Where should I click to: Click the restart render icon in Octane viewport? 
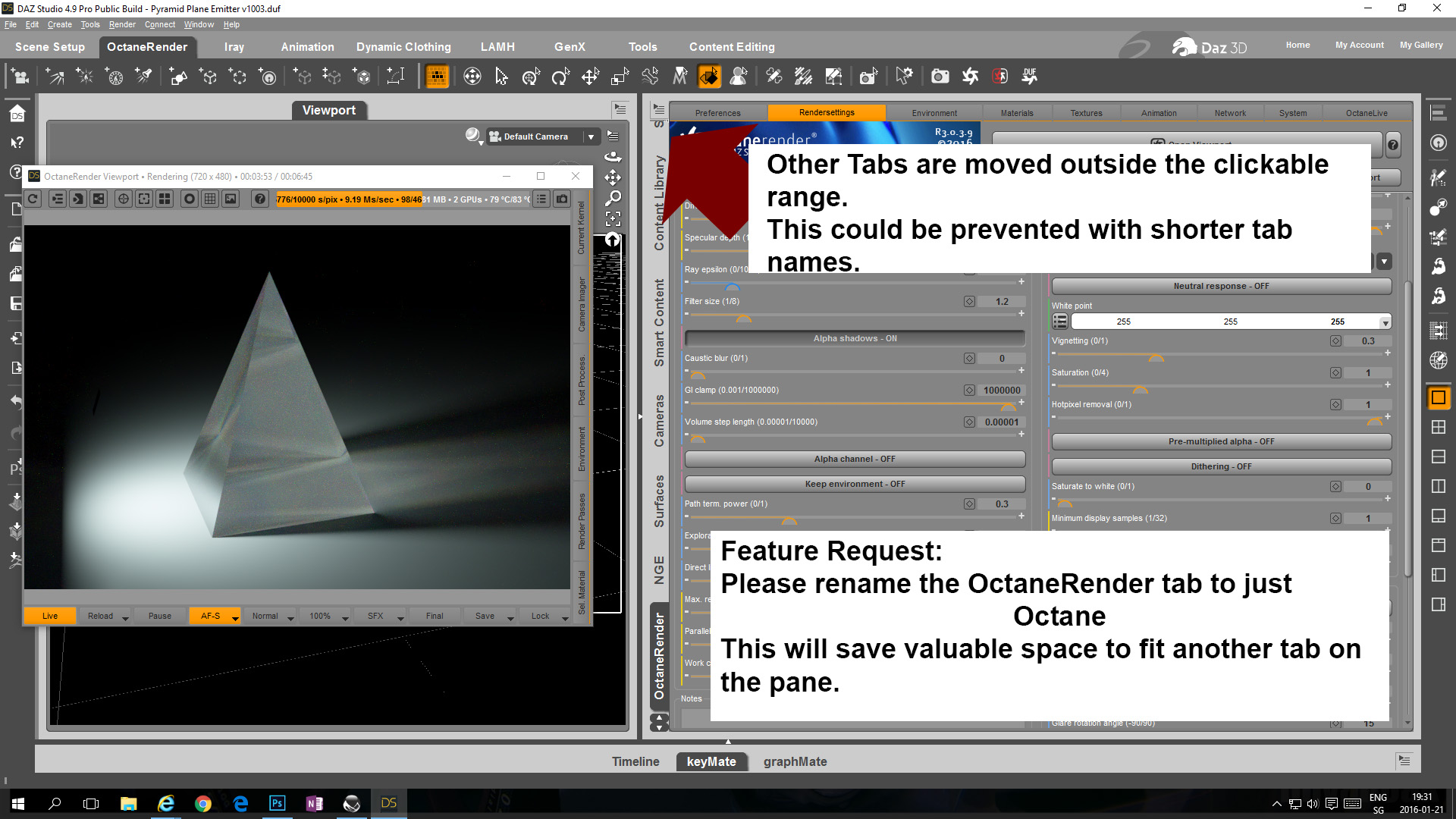tap(33, 199)
